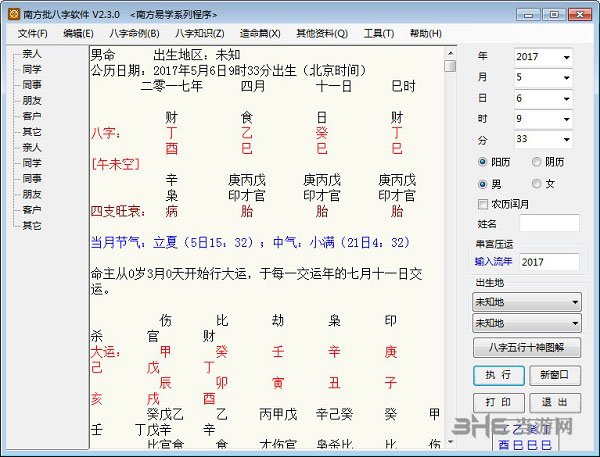Click the red 八字 label

[106, 133]
